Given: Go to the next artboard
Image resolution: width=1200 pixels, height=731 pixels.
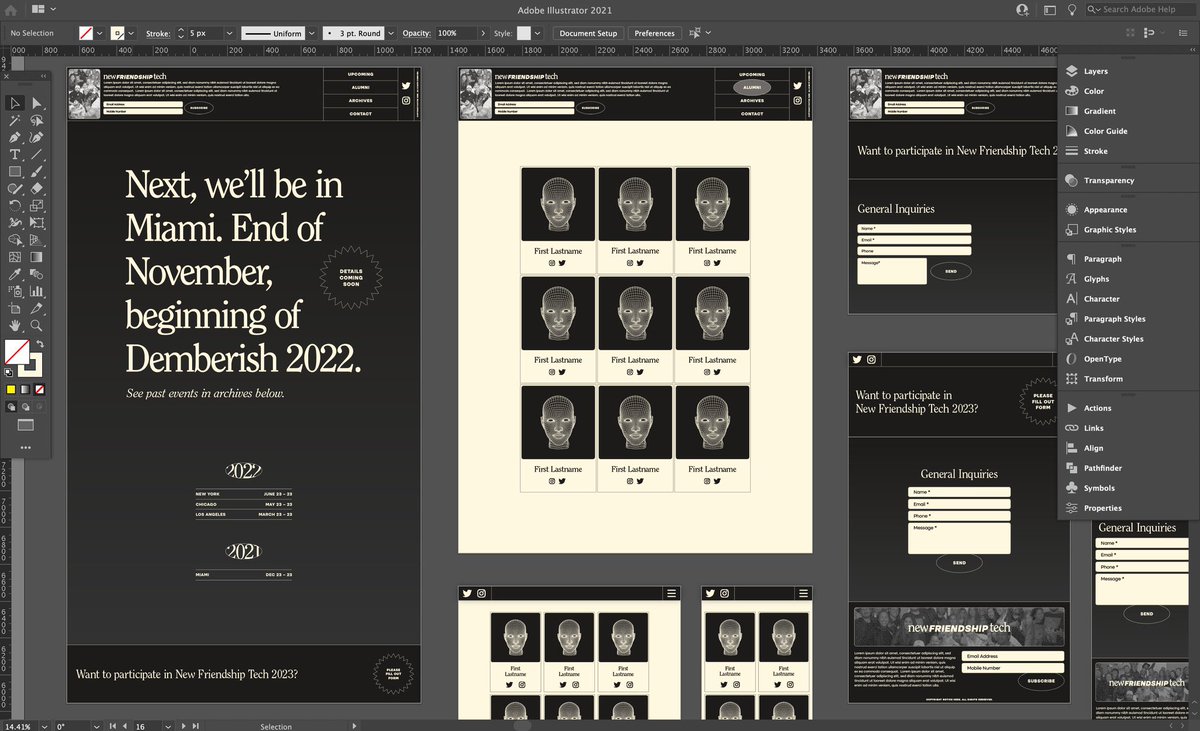Looking at the screenshot, I should pyautogui.click(x=183, y=726).
